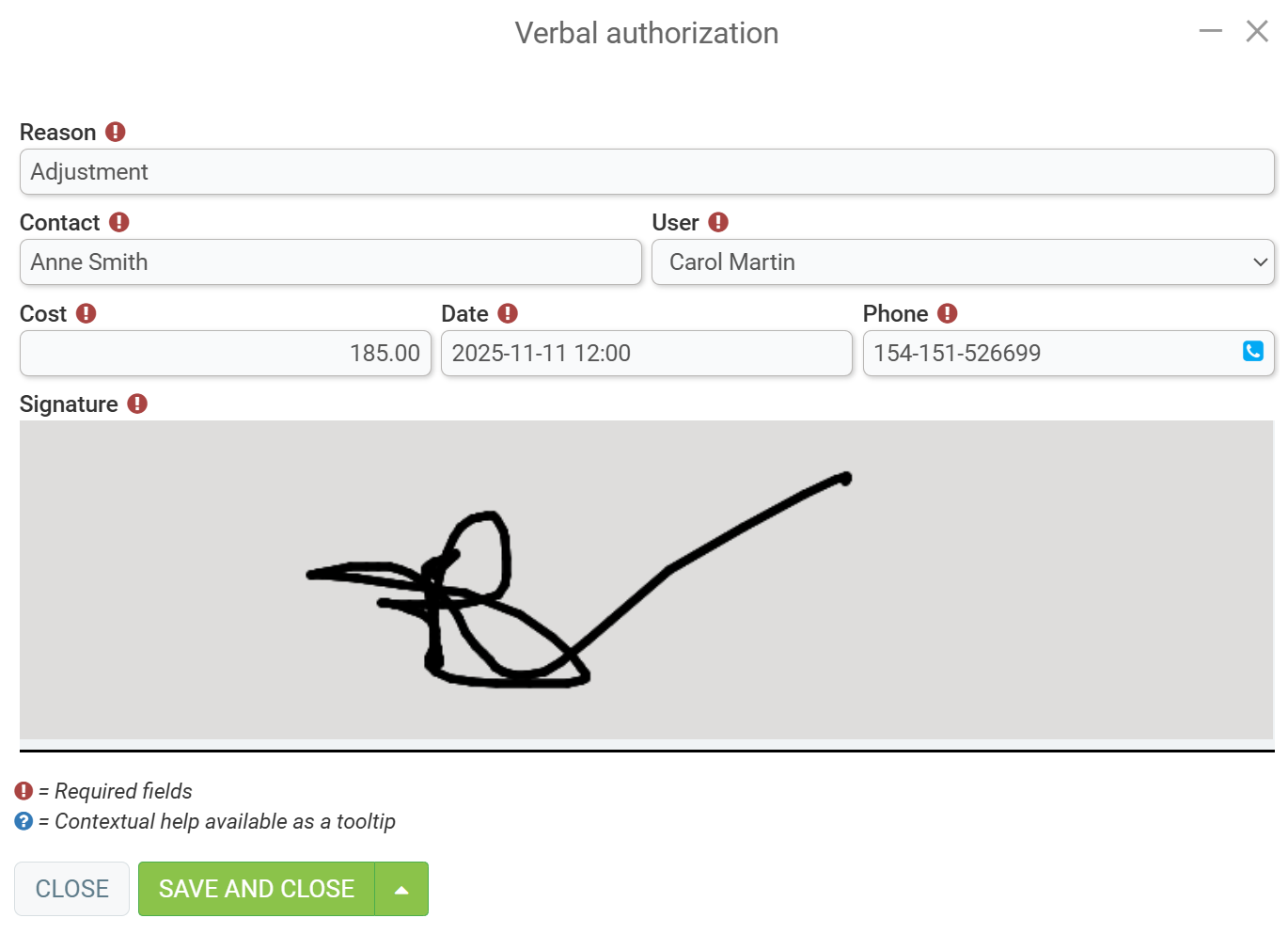This screenshot has height=934, width=1288.
Task: Click required icon beside Phone label
Action: coord(947,313)
